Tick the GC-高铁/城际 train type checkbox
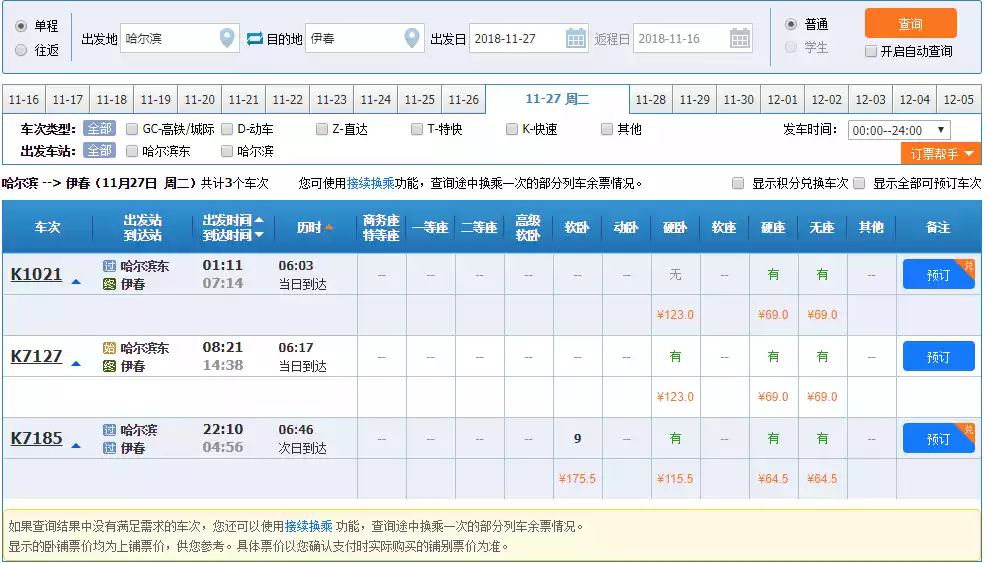985x563 pixels. pyautogui.click(x=132, y=129)
